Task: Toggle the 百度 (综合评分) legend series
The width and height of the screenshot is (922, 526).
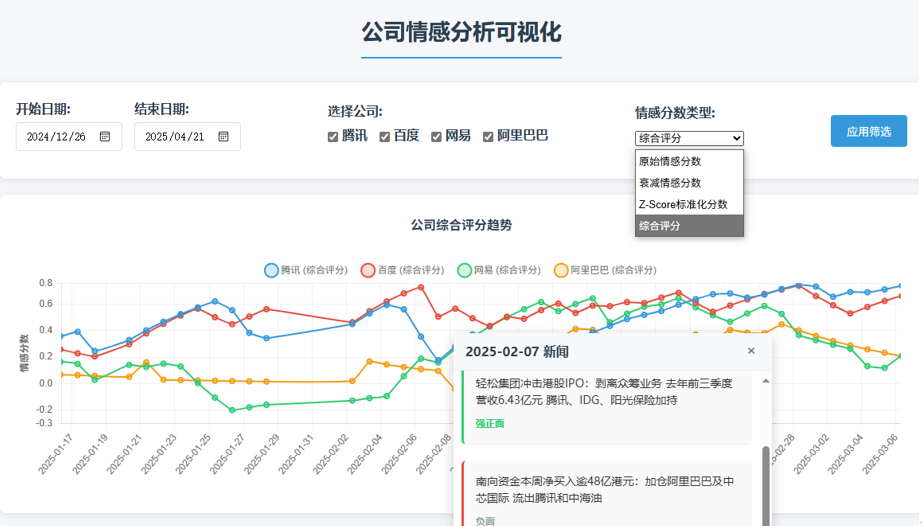Action: (402, 270)
